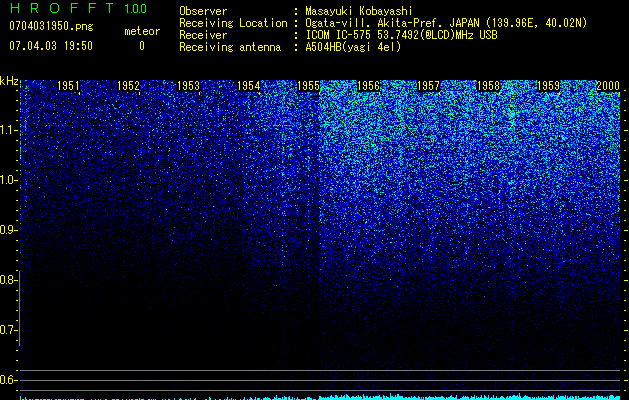Click the 1951 time marker
Screen dimensions: 629x400
[68, 86]
